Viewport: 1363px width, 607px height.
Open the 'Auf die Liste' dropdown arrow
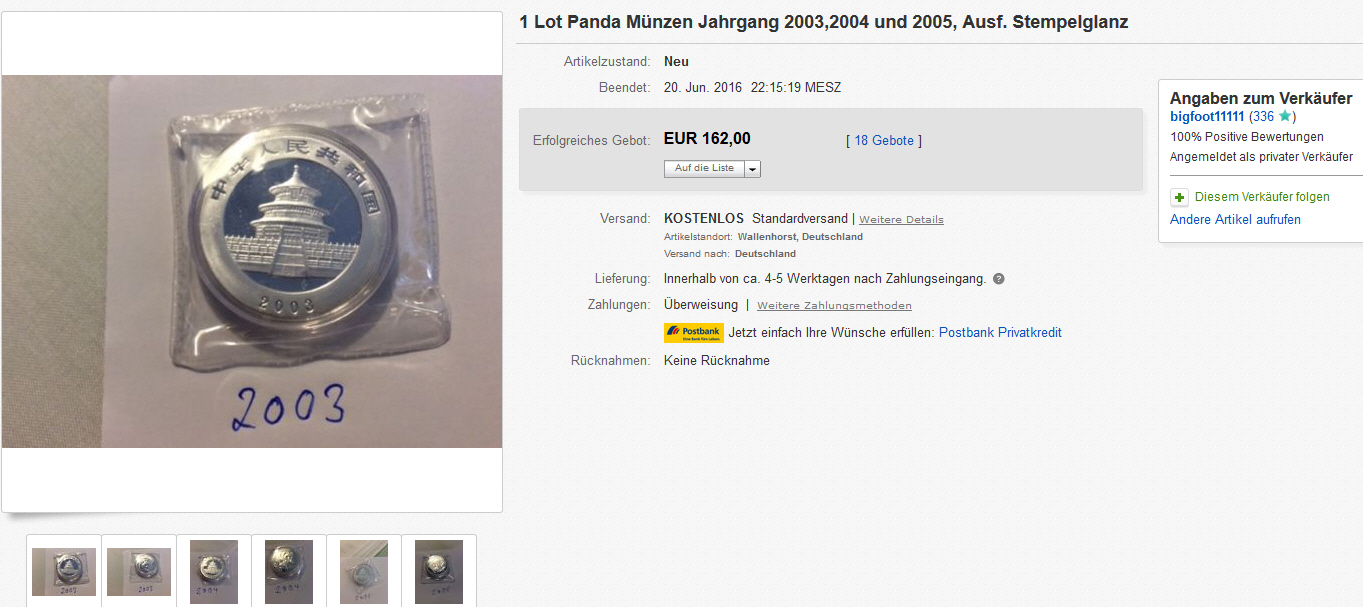752,169
